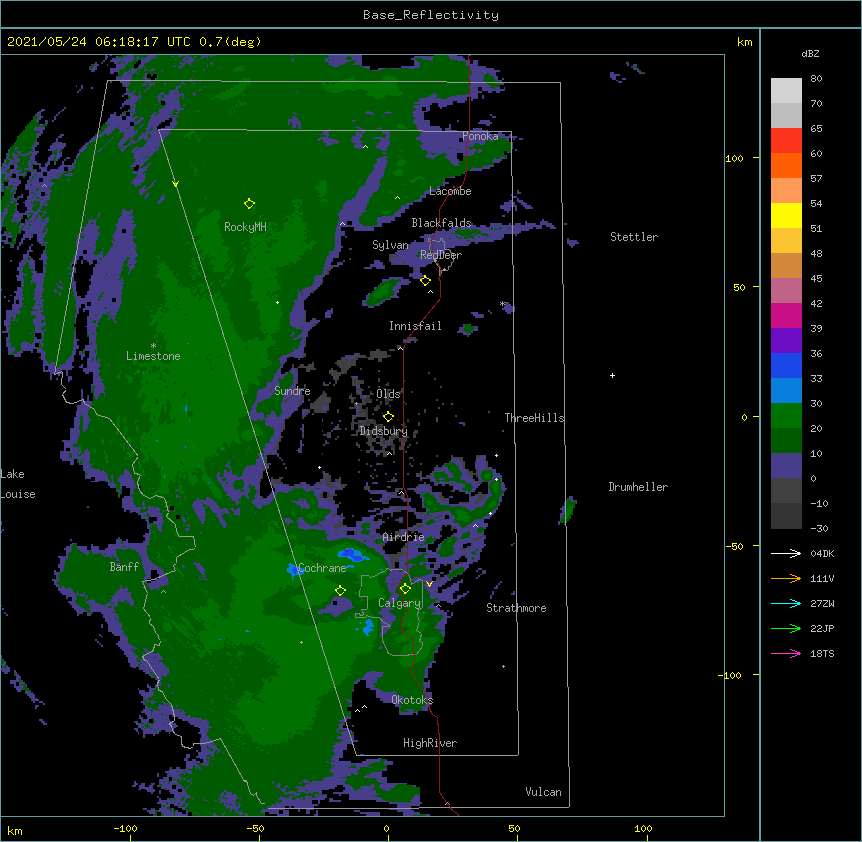The width and height of the screenshot is (862, 842).
Task: Click the Drumheller label on map
Action: coord(638,487)
